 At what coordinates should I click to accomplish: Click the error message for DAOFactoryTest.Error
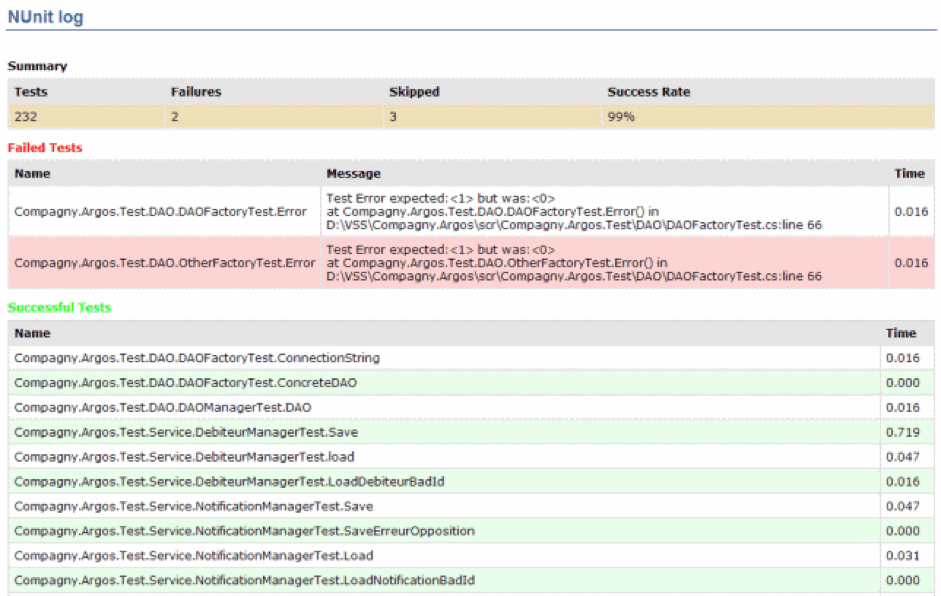click(x=574, y=211)
